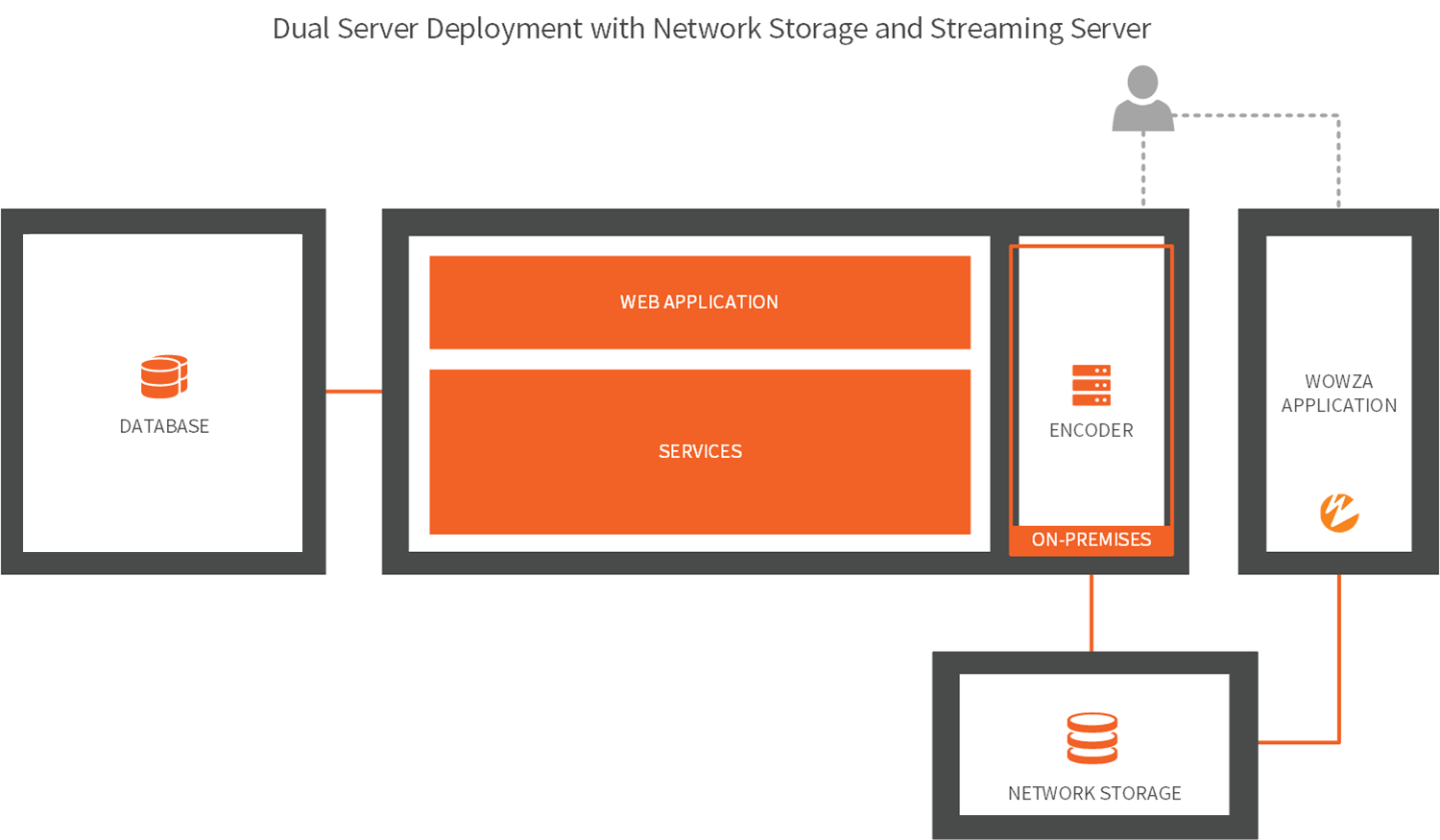This screenshot has width=1440, height=840.
Task: Click the orange database cylinder icon
Action: pyautogui.click(x=164, y=376)
